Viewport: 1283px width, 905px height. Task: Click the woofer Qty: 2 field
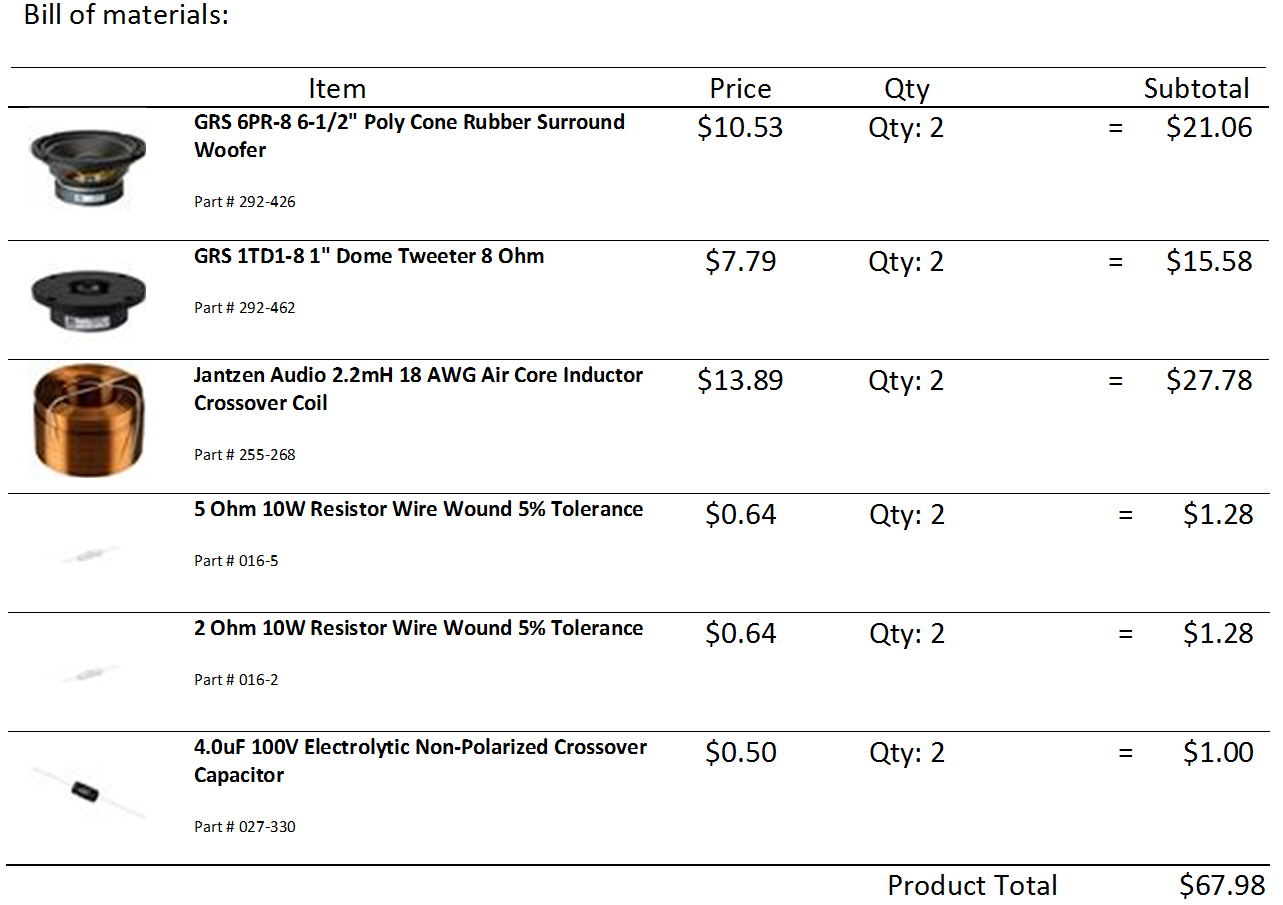(x=906, y=128)
